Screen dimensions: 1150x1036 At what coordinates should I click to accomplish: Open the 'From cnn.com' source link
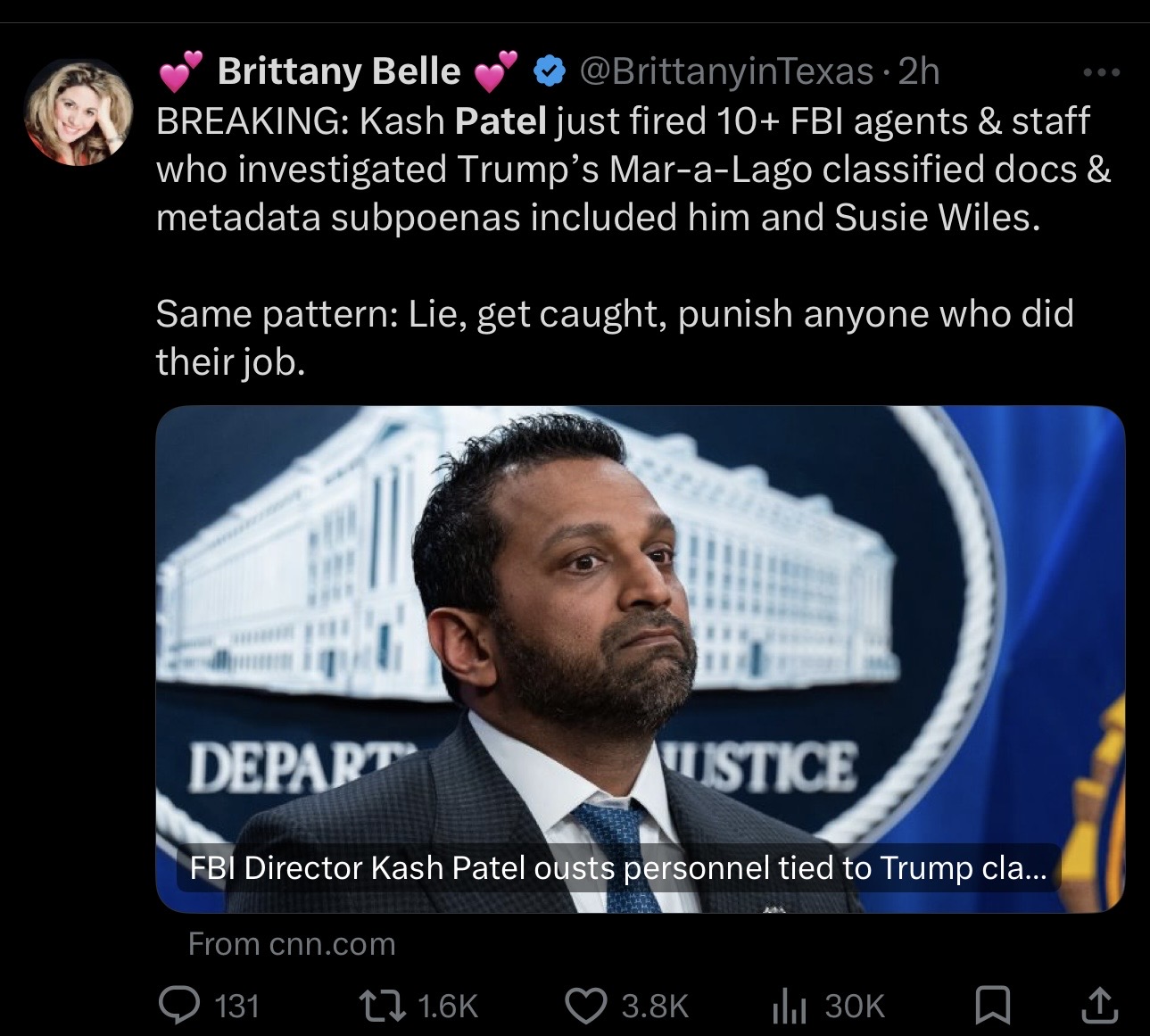click(292, 943)
